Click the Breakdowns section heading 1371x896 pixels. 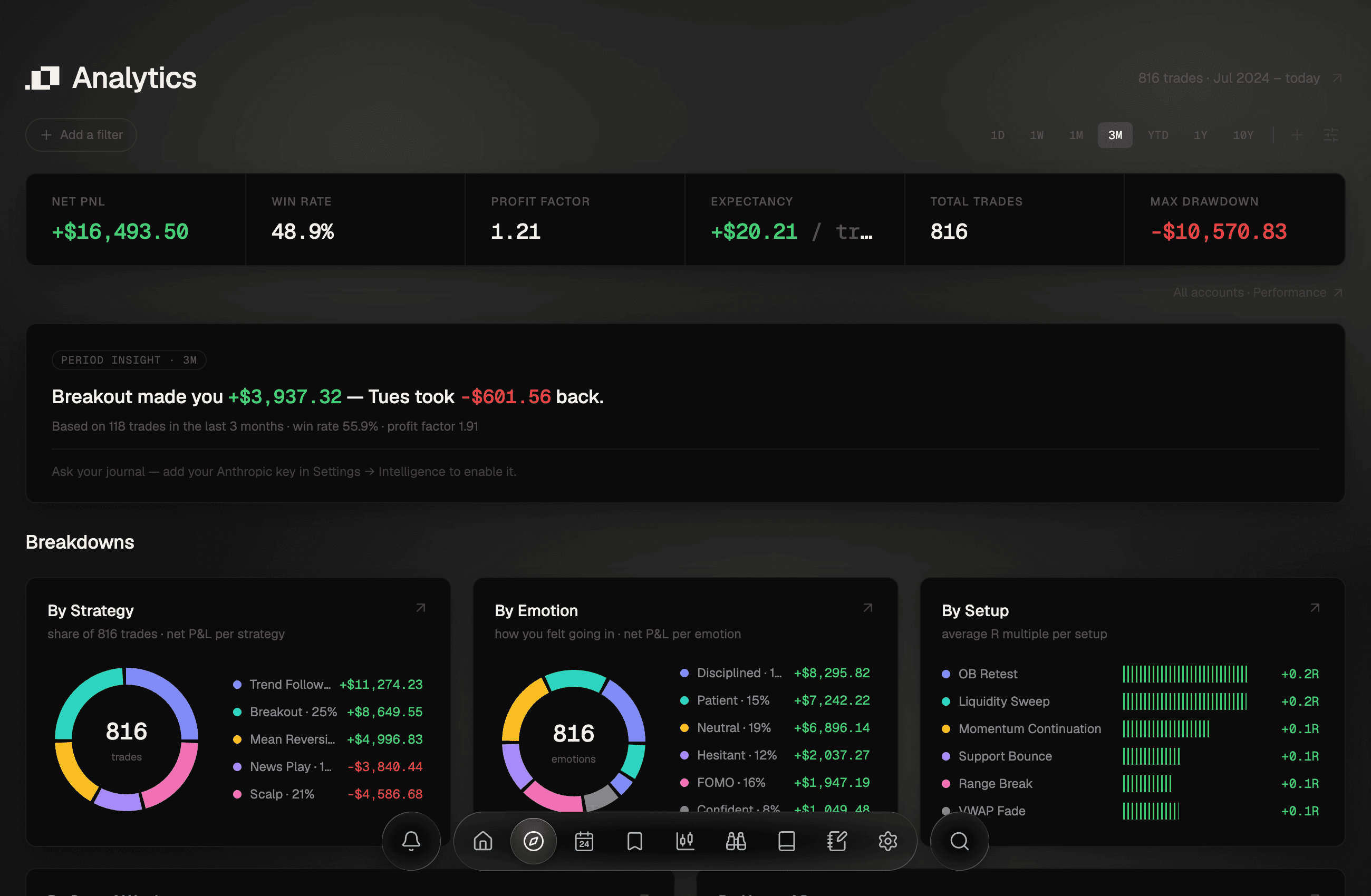(x=80, y=542)
